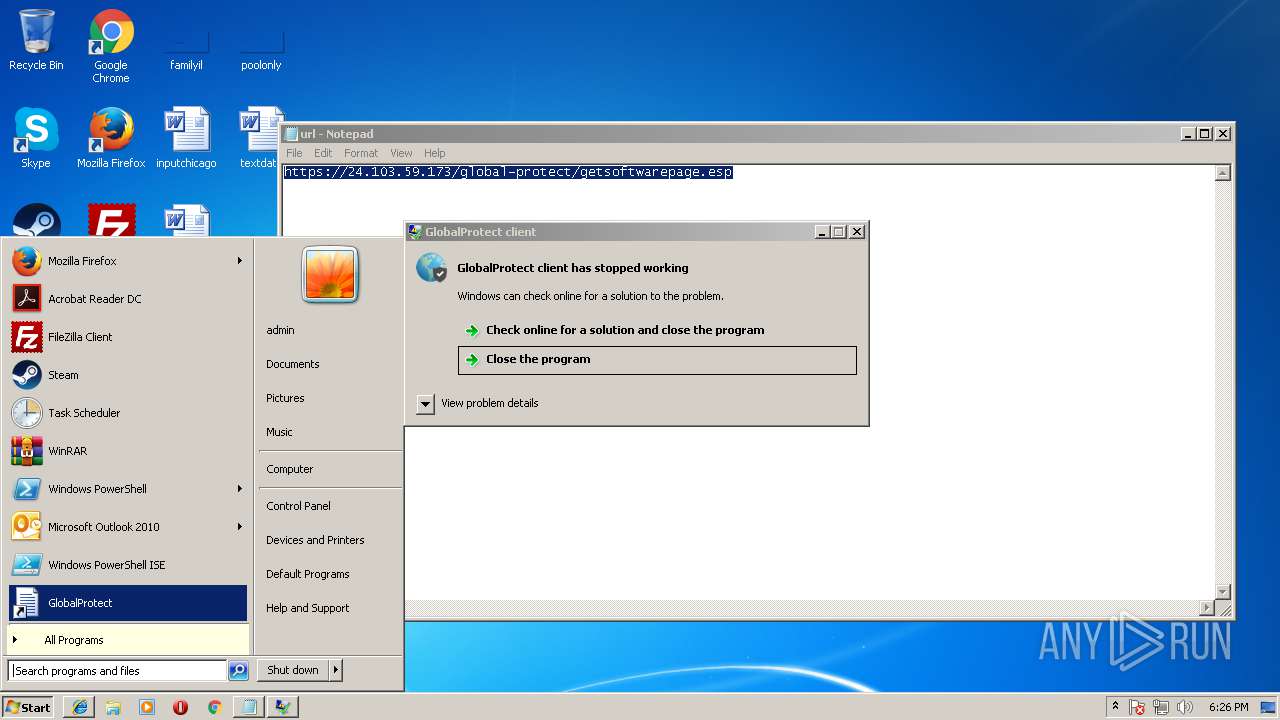Click the Chrome icon on the taskbar
The image size is (1280, 720).
pyautogui.click(x=214, y=707)
